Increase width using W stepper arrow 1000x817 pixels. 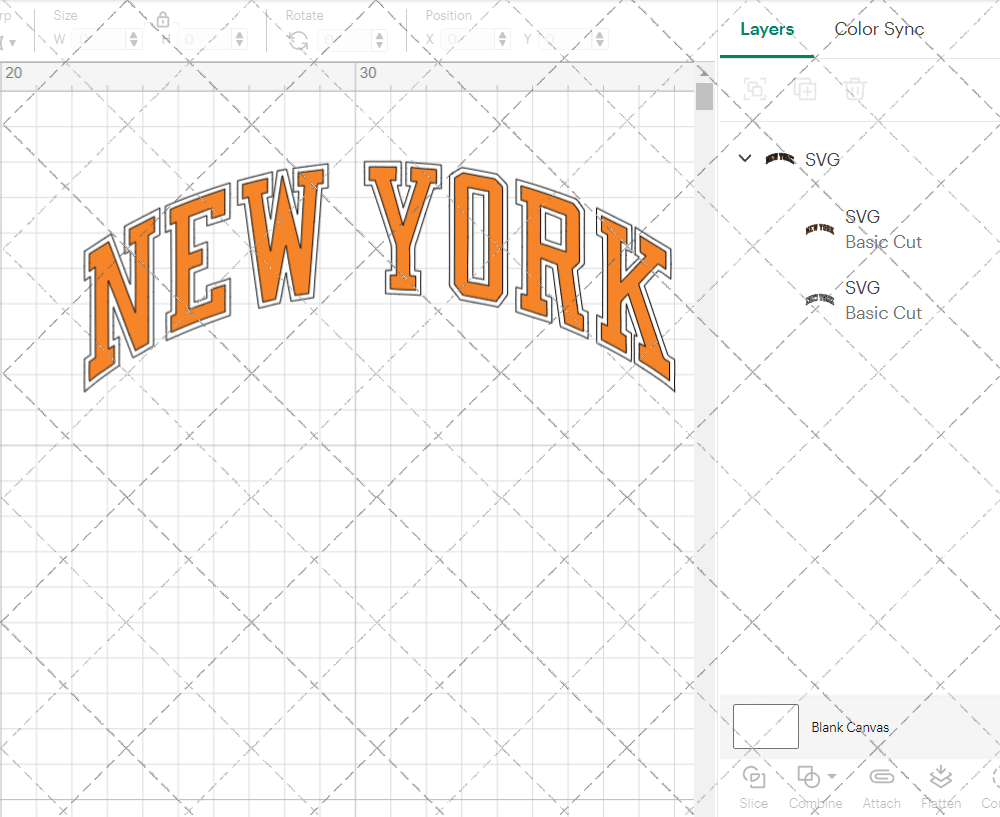coord(135,33)
